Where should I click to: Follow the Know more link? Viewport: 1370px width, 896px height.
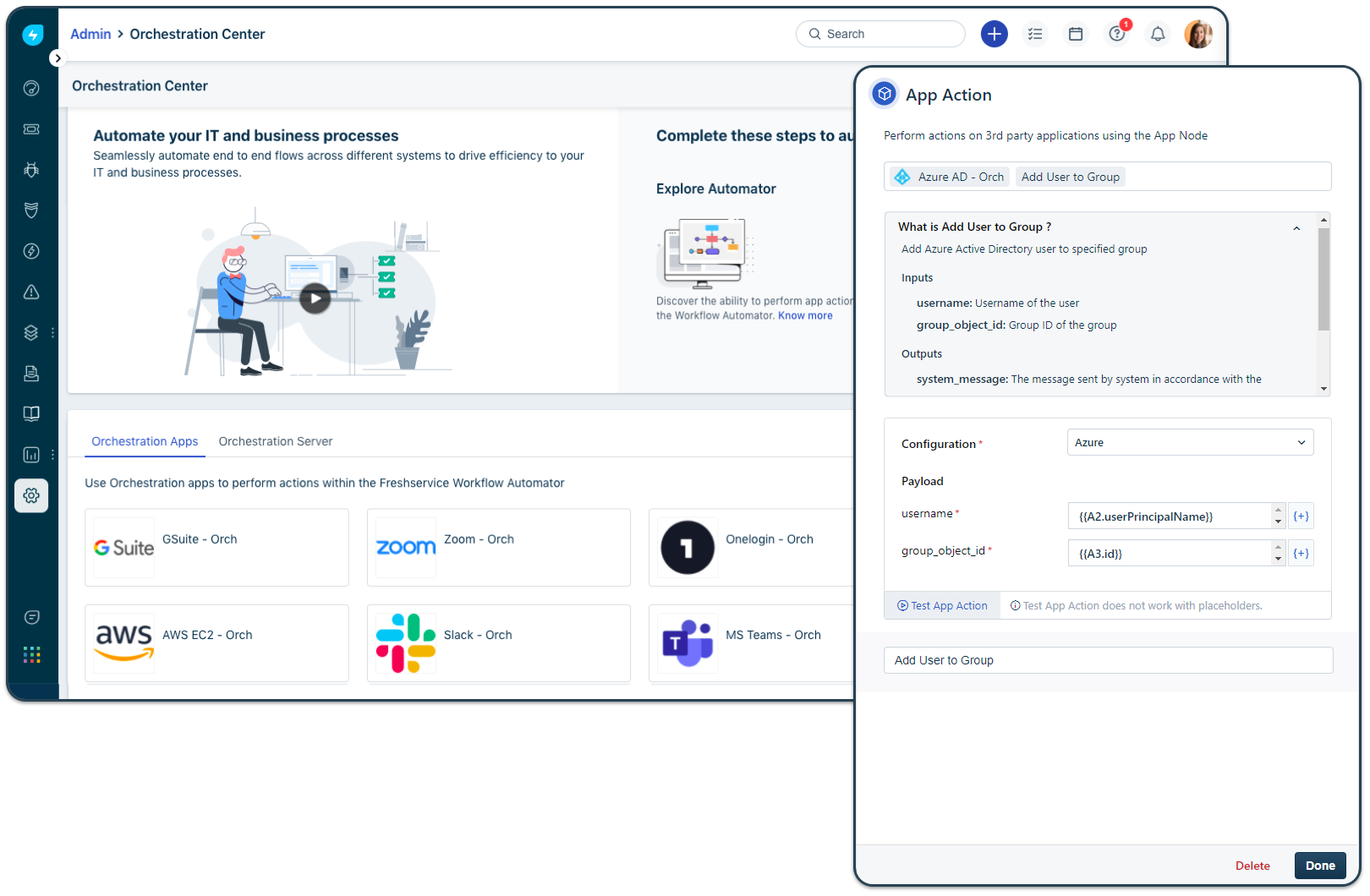coord(805,315)
